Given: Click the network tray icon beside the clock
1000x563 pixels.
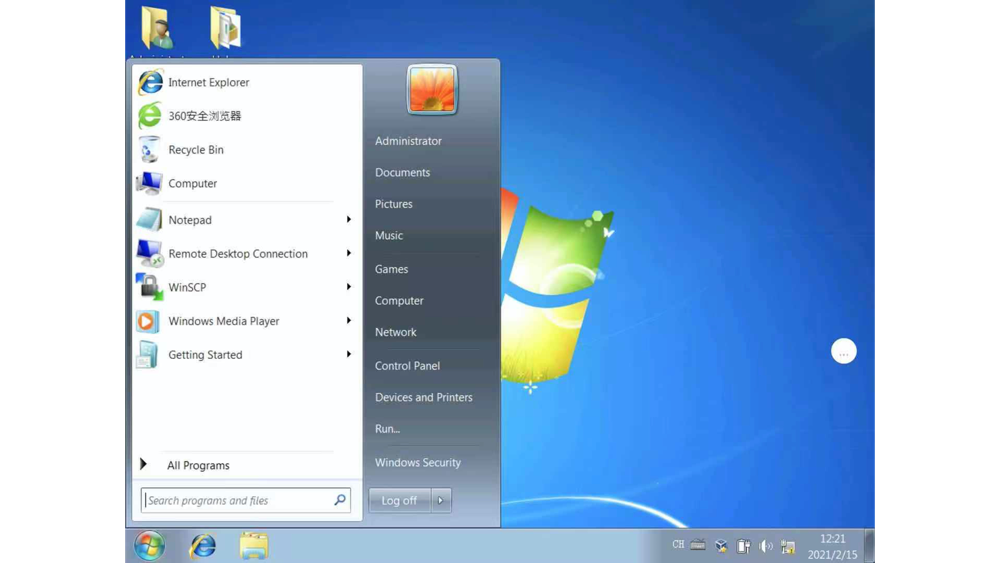Looking at the screenshot, I should (x=788, y=546).
